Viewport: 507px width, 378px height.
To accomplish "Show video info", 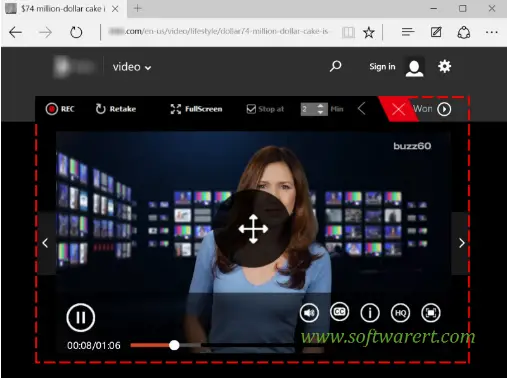I will (x=370, y=313).
